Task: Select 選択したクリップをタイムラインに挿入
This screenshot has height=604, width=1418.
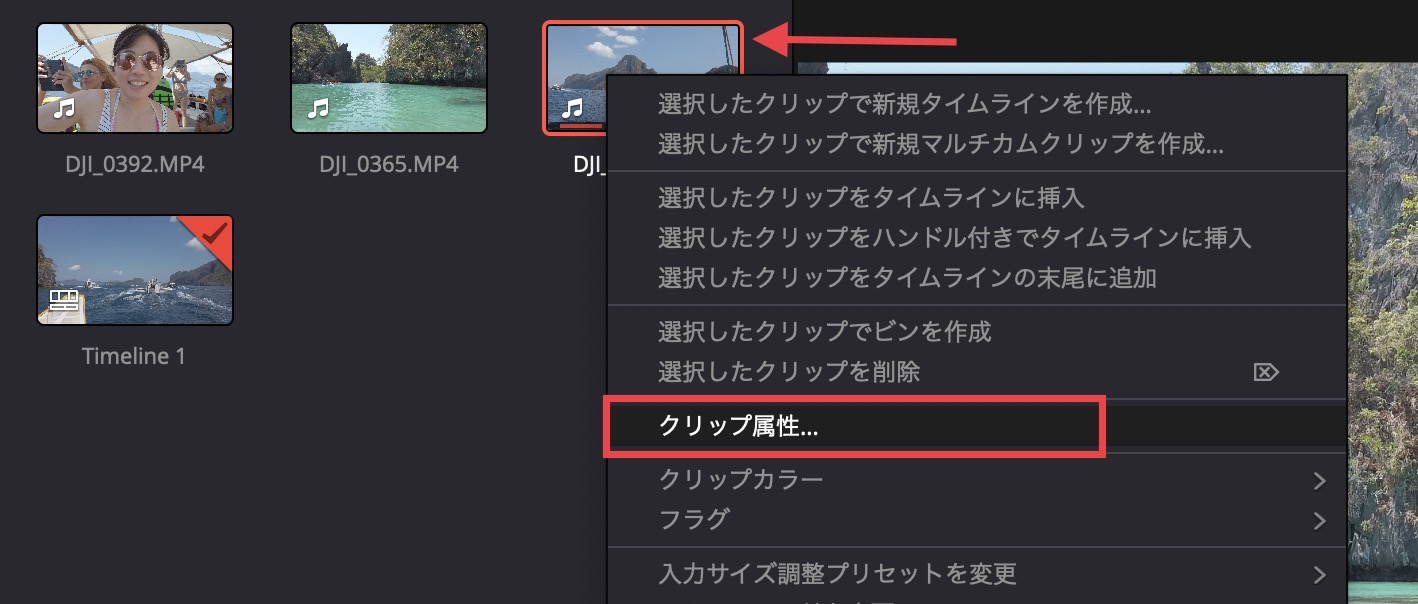Action: [x=871, y=197]
